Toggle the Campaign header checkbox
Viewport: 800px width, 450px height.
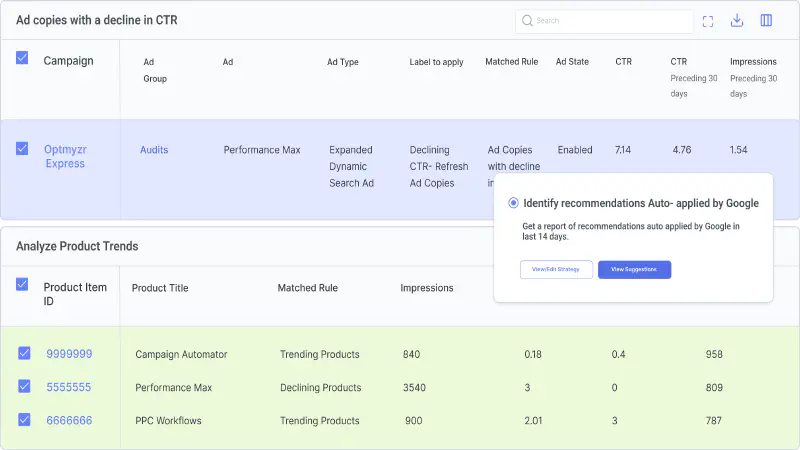pyautogui.click(x=22, y=58)
